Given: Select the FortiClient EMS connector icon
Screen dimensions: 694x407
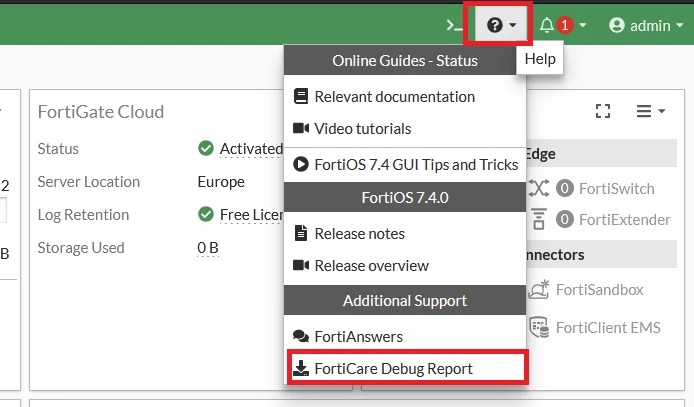Looking at the screenshot, I should tap(539, 327).
